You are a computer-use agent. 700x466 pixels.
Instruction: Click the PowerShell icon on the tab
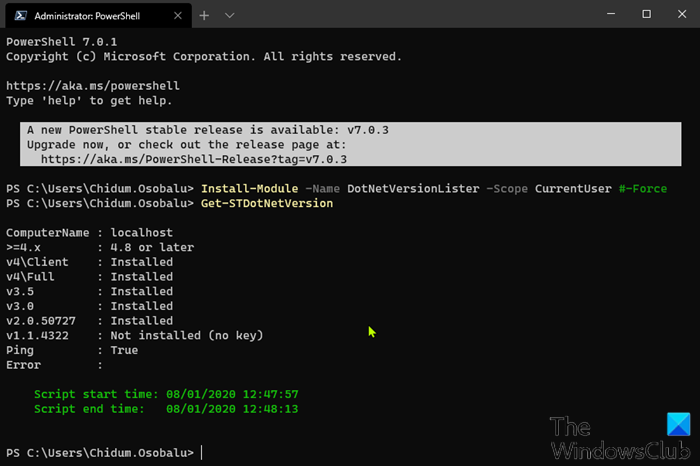21,16
